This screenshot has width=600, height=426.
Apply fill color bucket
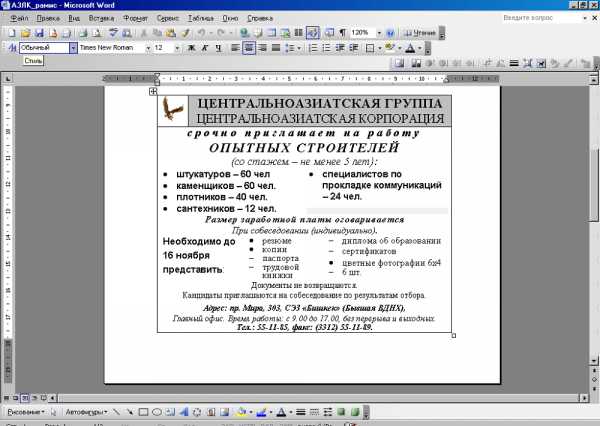(x=241, y=412)
